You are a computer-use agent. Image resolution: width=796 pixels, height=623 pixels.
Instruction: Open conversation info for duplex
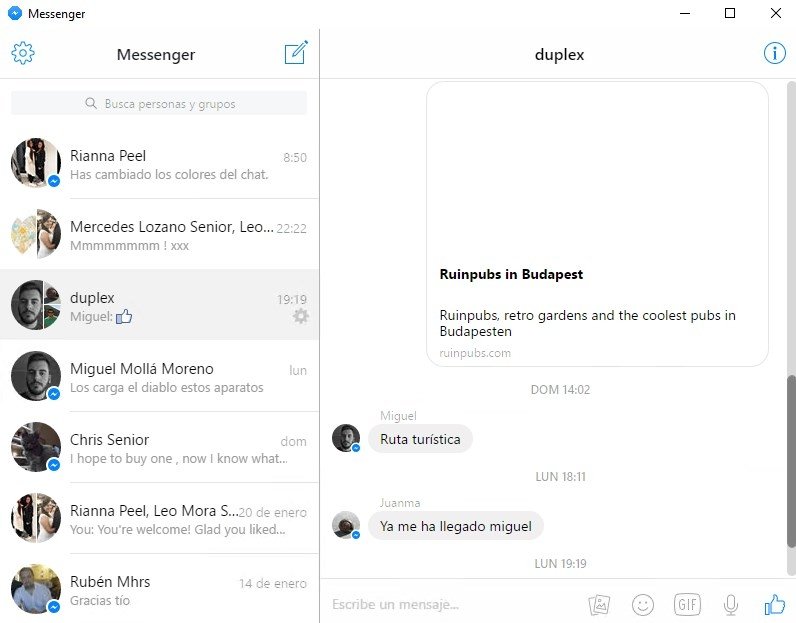pos(774,53)
